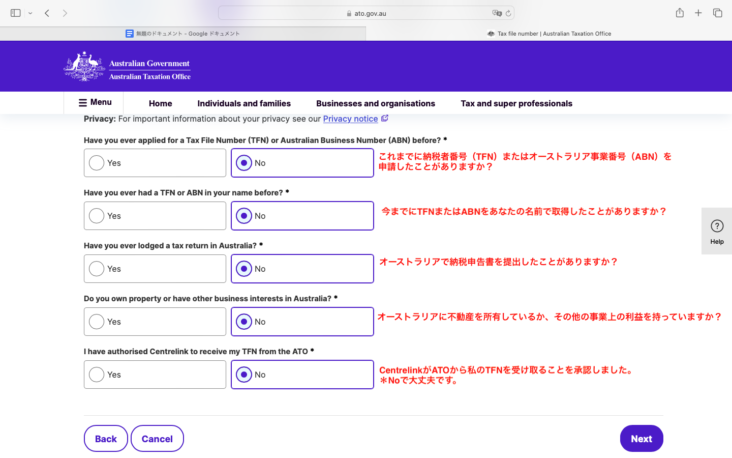Screen dimensions: 732x458
Task: Click the page reload icon
Action: tap(509, 13)
